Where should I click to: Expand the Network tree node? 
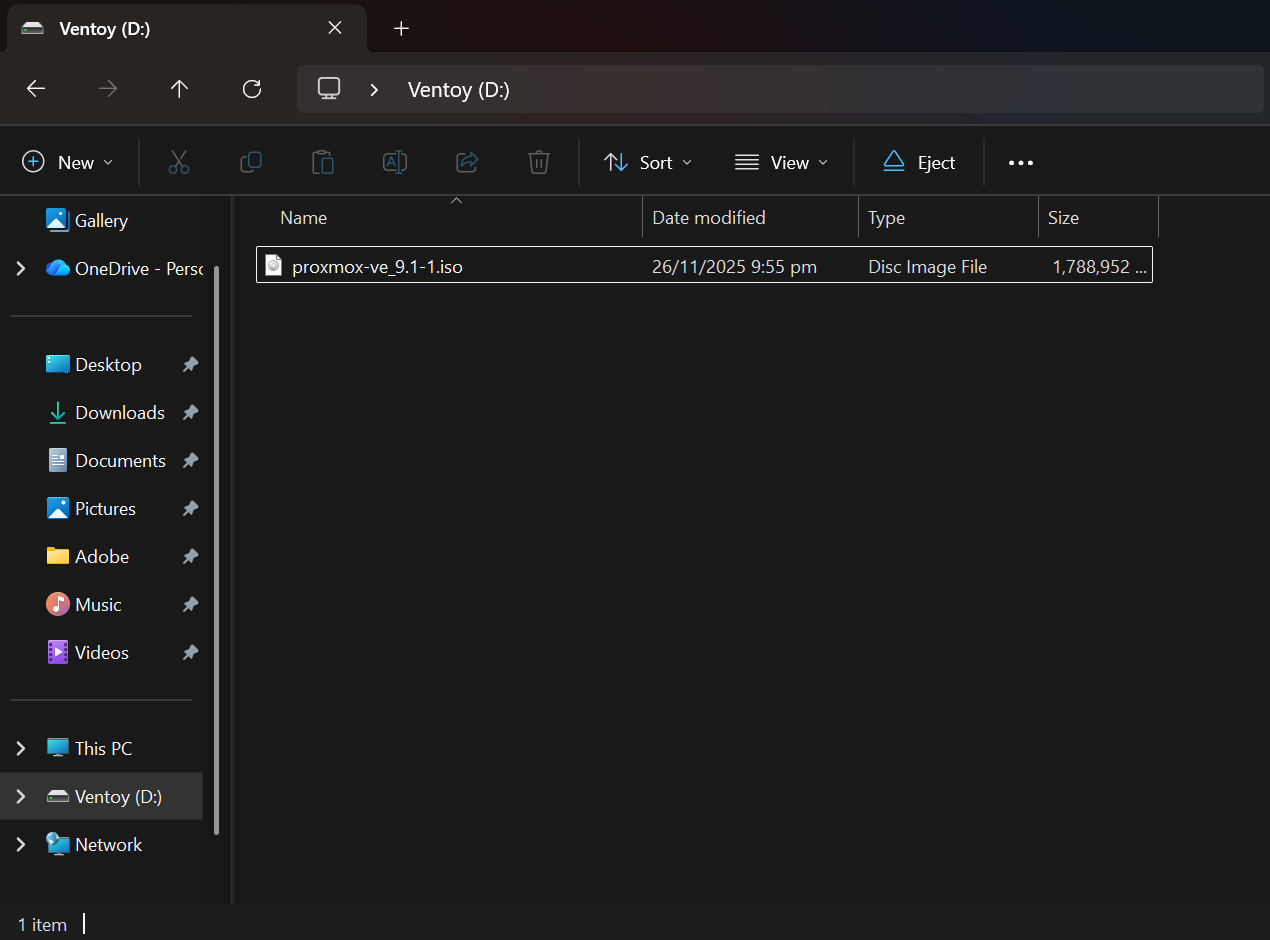pos(21,844)
